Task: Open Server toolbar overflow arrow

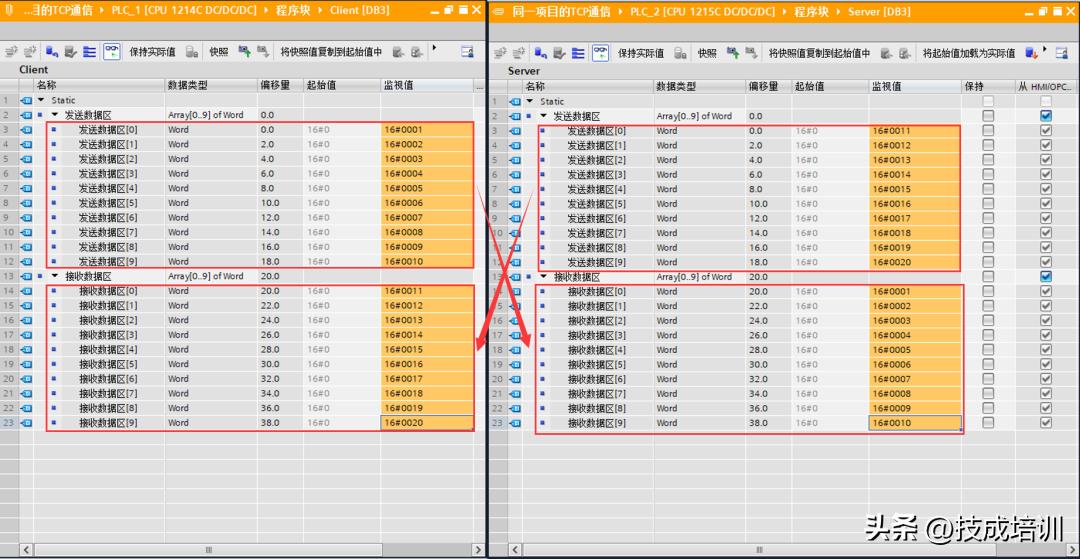Action: 1046,49
